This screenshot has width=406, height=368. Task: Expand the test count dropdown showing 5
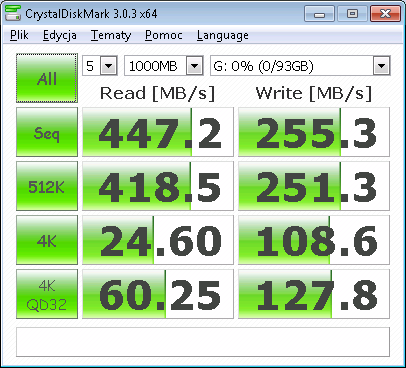[109, 66]
